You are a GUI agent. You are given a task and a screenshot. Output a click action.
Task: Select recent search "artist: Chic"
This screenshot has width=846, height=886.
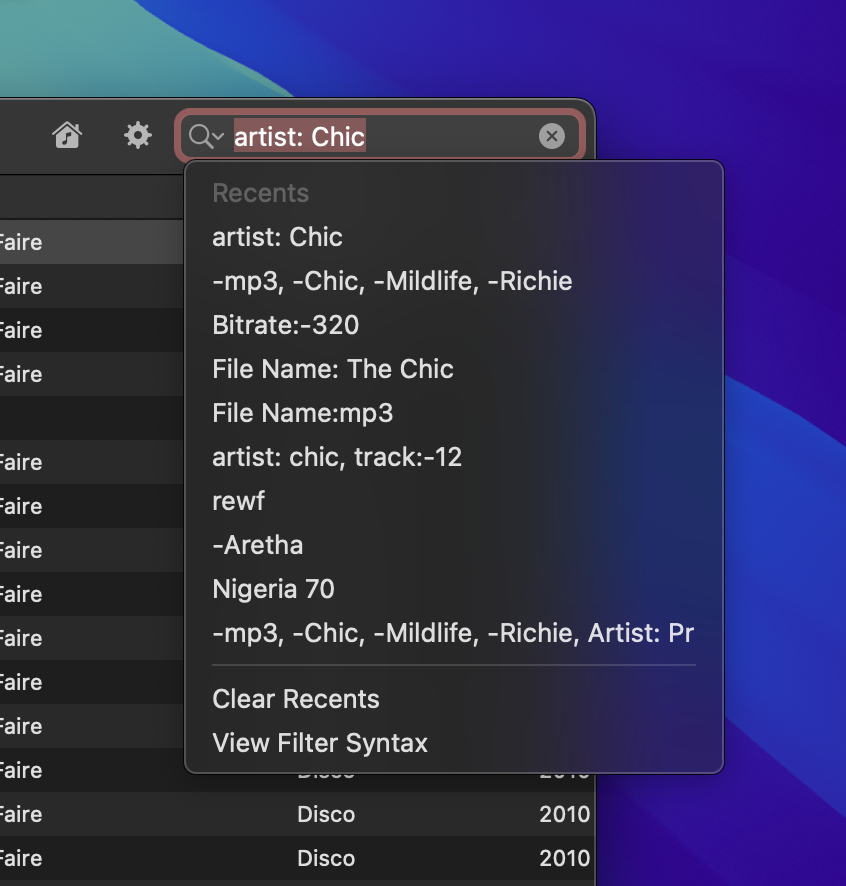pos(277,237)
